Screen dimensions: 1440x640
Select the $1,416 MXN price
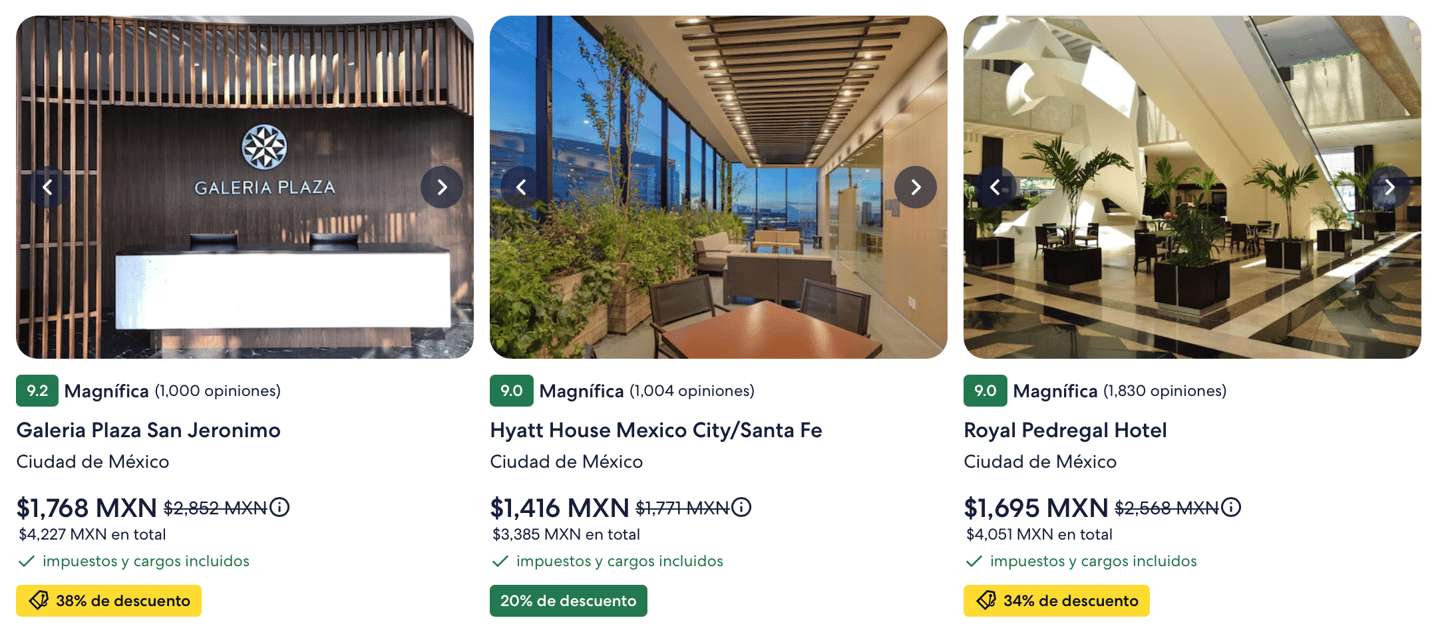tap(559, 508)
